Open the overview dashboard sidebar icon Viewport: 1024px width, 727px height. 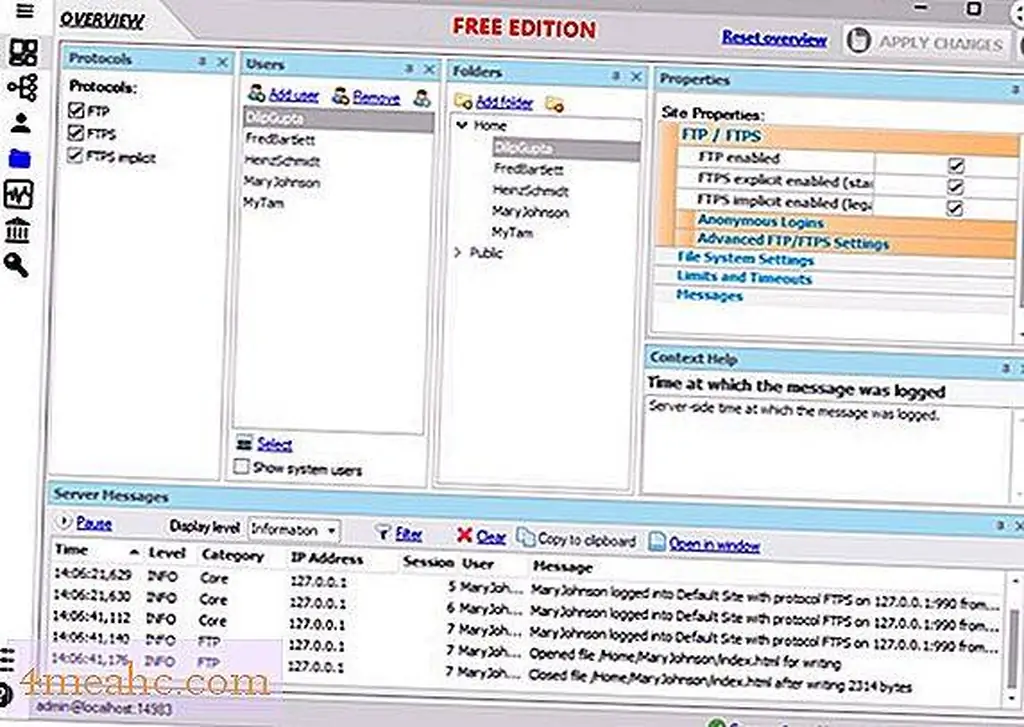point(23,52)
